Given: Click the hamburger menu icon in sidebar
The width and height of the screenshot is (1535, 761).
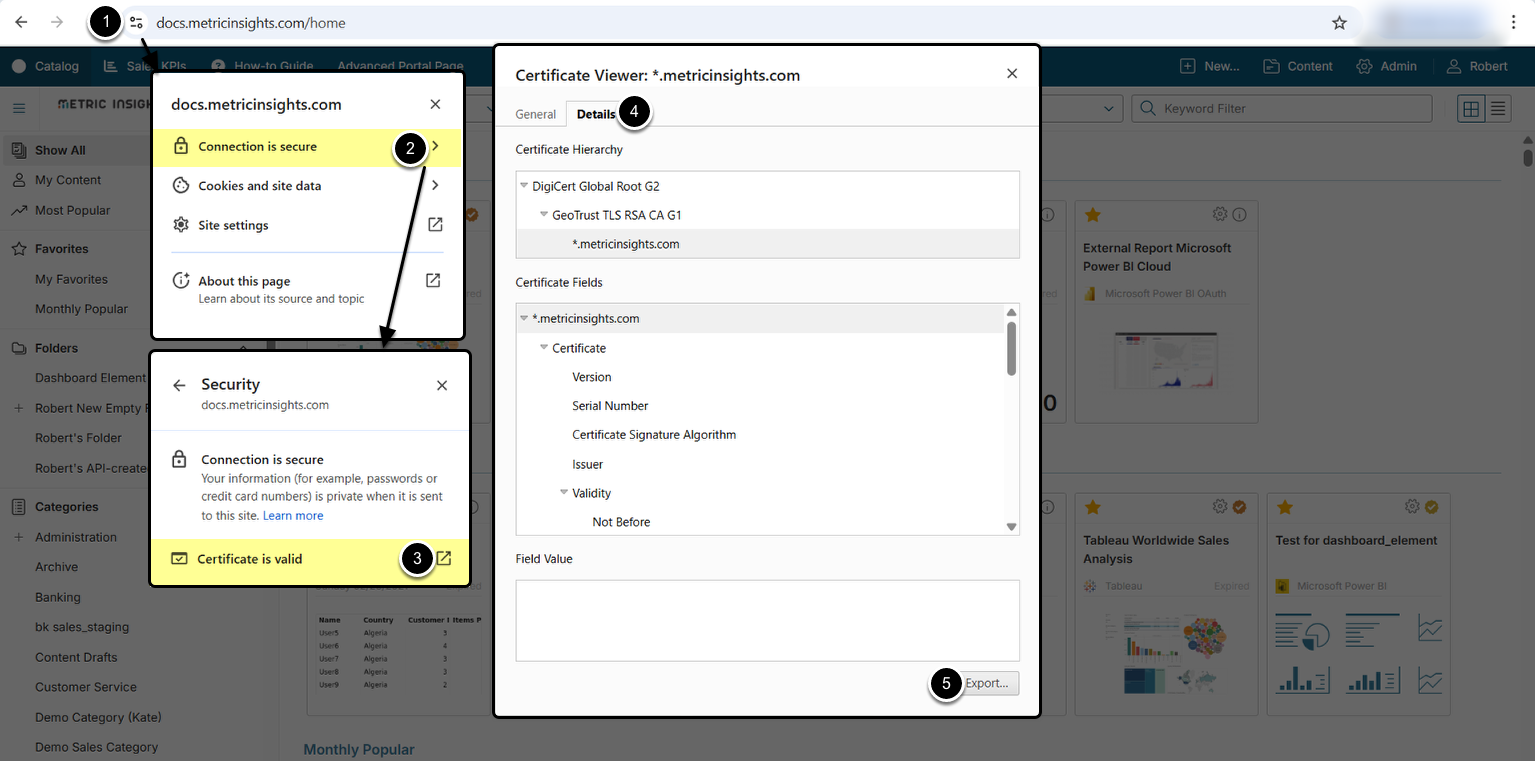Looking at the screenshot, I should [19, 109].
